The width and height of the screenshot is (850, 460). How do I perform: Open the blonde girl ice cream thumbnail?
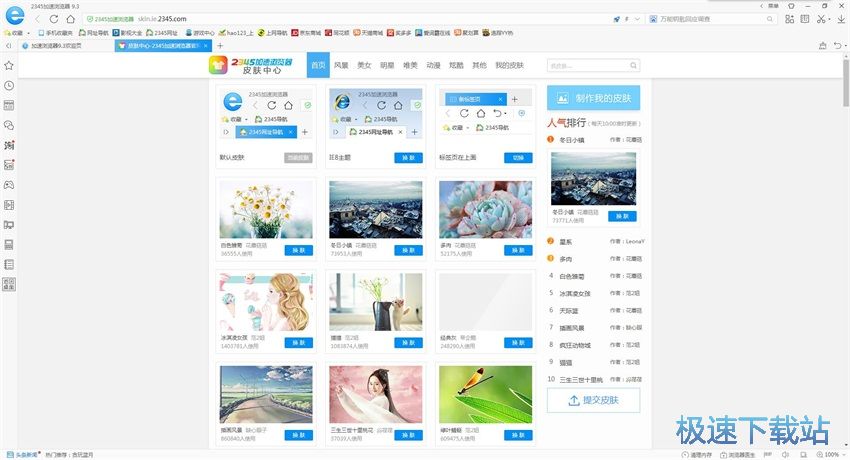click(x=266, y=302)
